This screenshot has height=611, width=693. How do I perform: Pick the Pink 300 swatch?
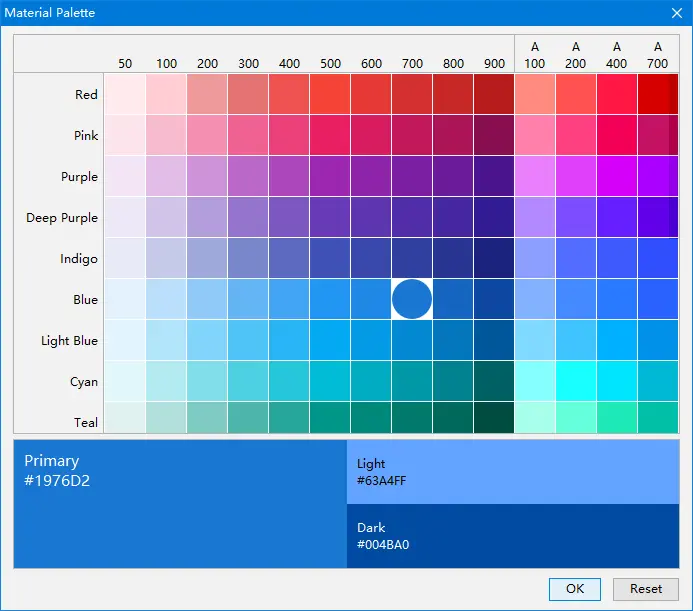(248, 135)
